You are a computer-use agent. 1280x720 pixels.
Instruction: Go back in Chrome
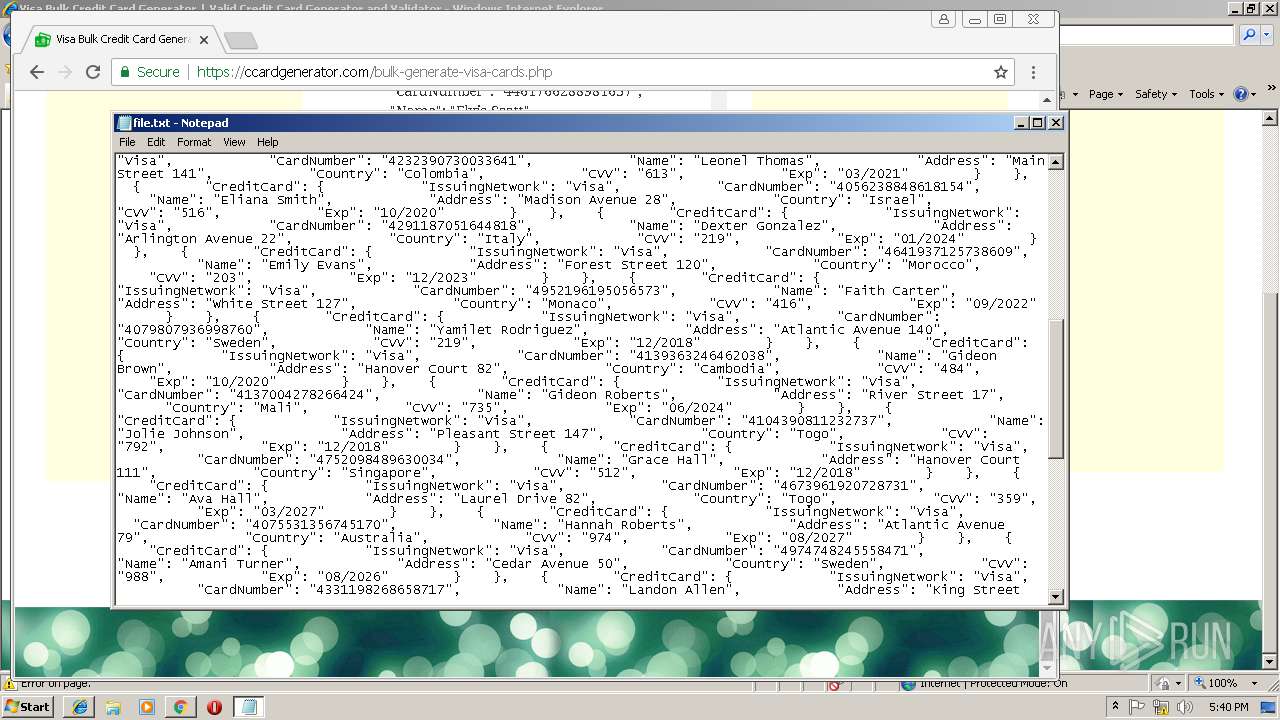coord(37,72)
